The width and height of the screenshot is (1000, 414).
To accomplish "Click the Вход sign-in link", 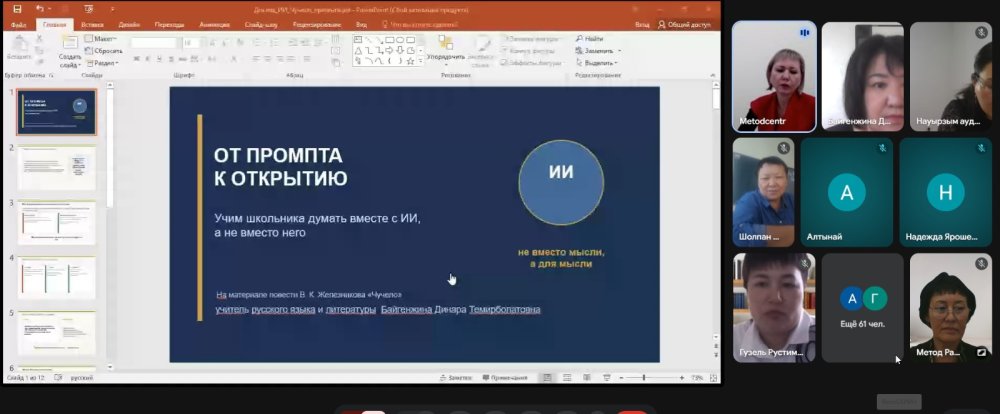I will pos(642,24).
